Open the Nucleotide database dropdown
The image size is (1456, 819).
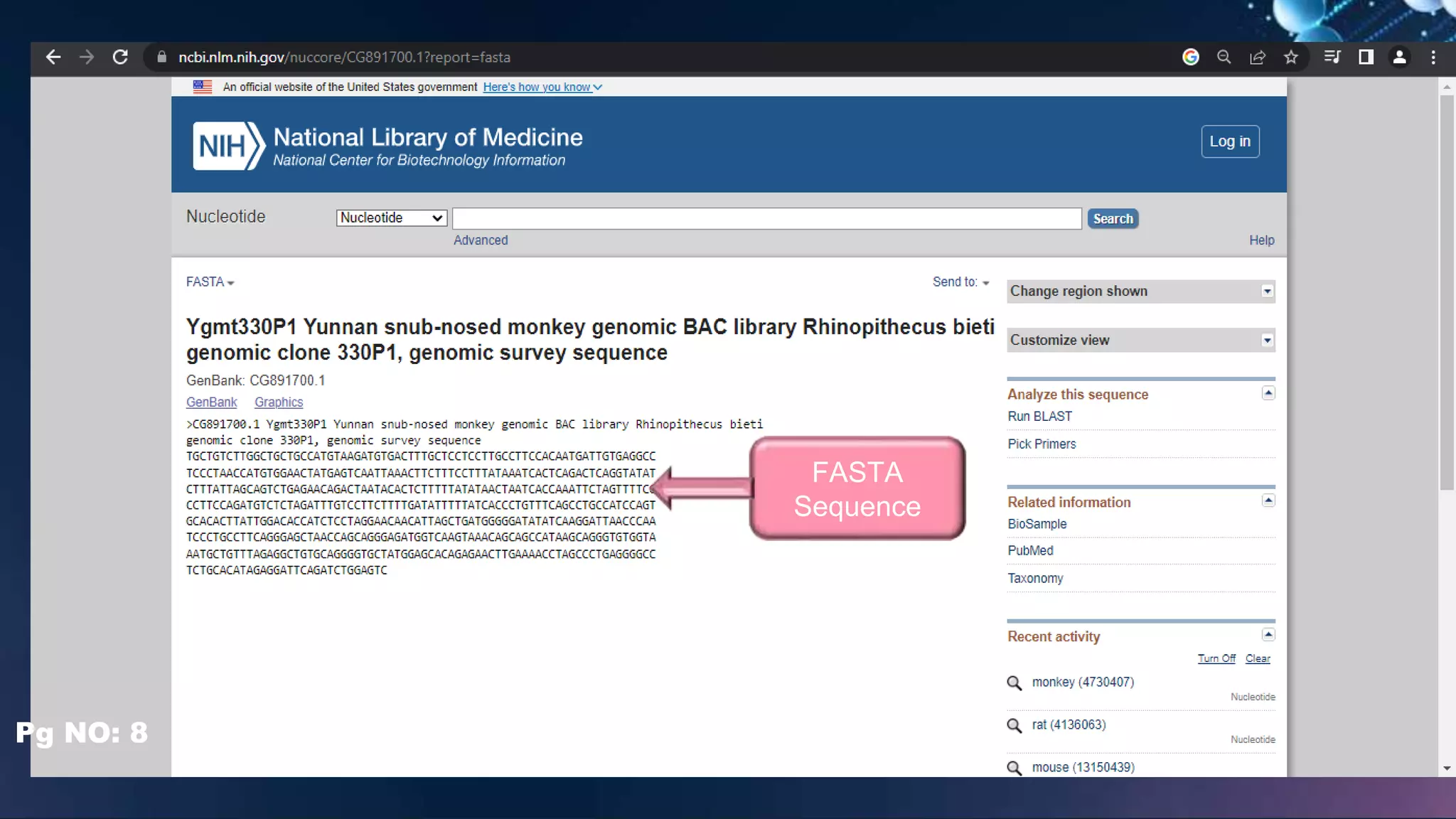[x=391, y=218]
